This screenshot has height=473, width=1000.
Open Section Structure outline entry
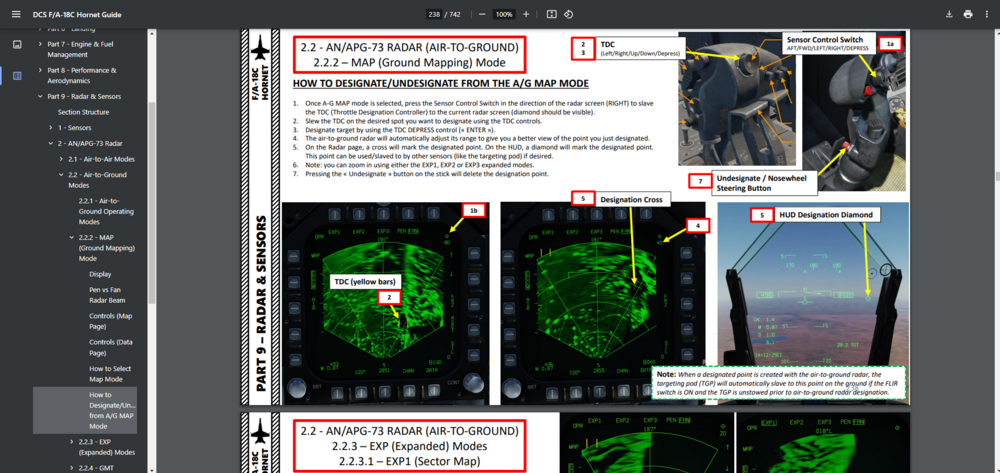pyautogui.click(x=84, y=112)
